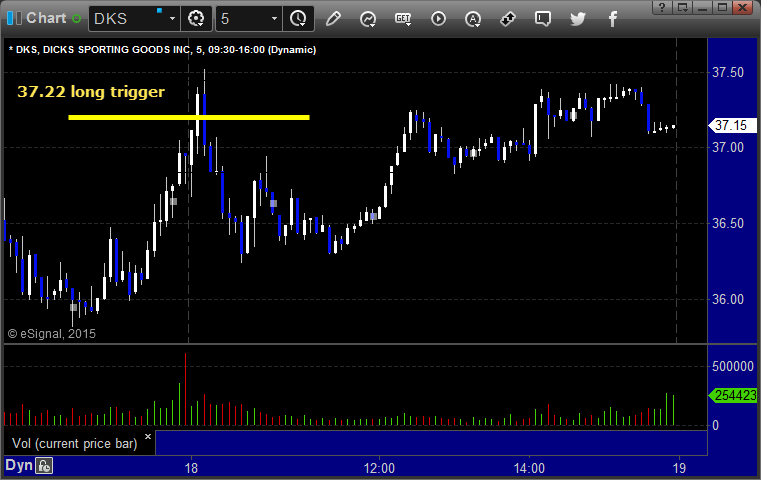Image resolution: width=761 pixels, height=480 pixels.
Task: Click the Chart title label
Action: coord(46,18)
